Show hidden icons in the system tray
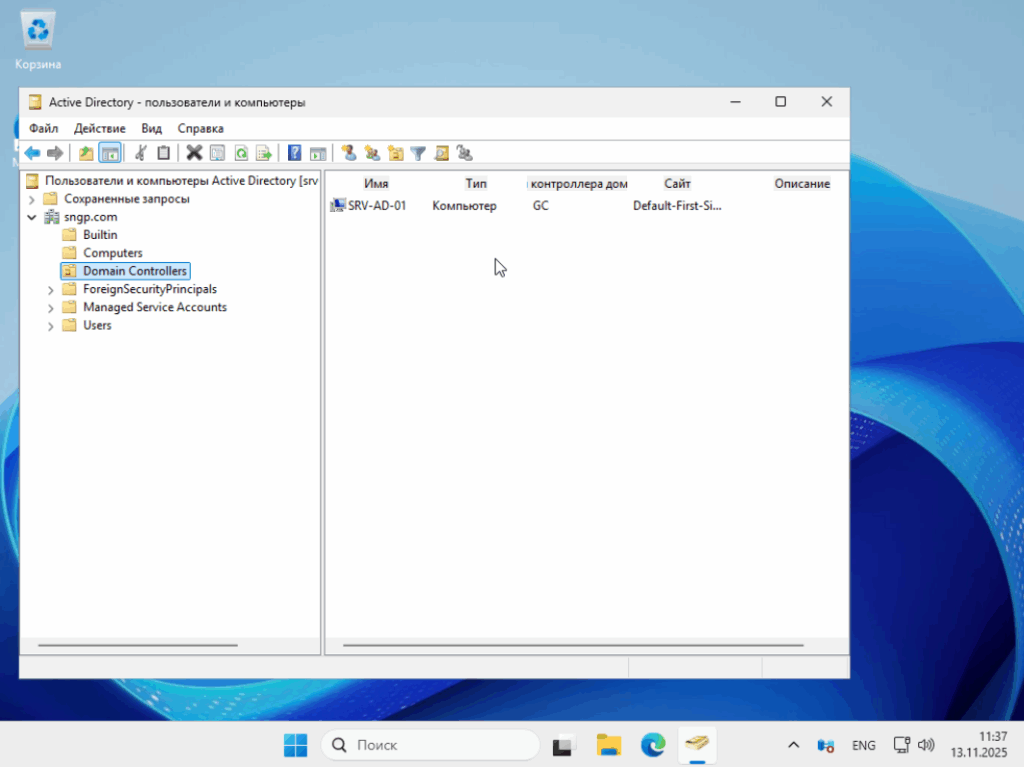1024x767 pixels. [793, 744]
